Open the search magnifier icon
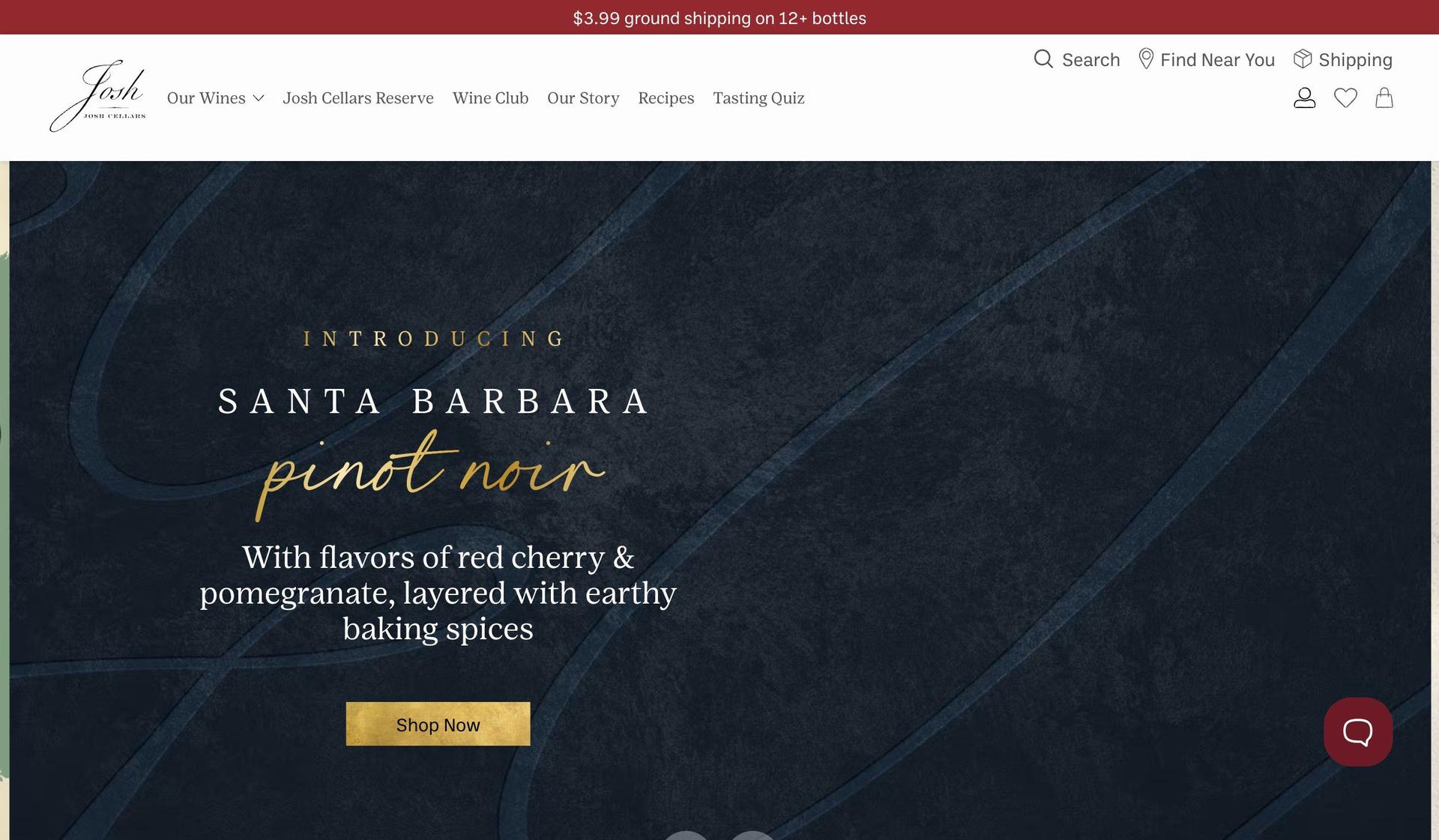The height and width of the screenshot is (840, 1439). (x=1043, y=58)
